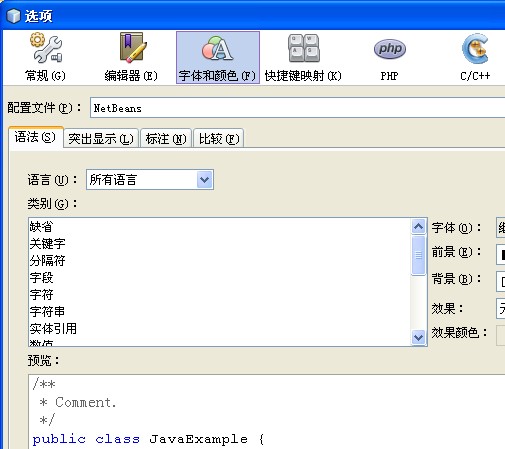
Task: Switch to the 比较 tab
Action: (219, 139)
